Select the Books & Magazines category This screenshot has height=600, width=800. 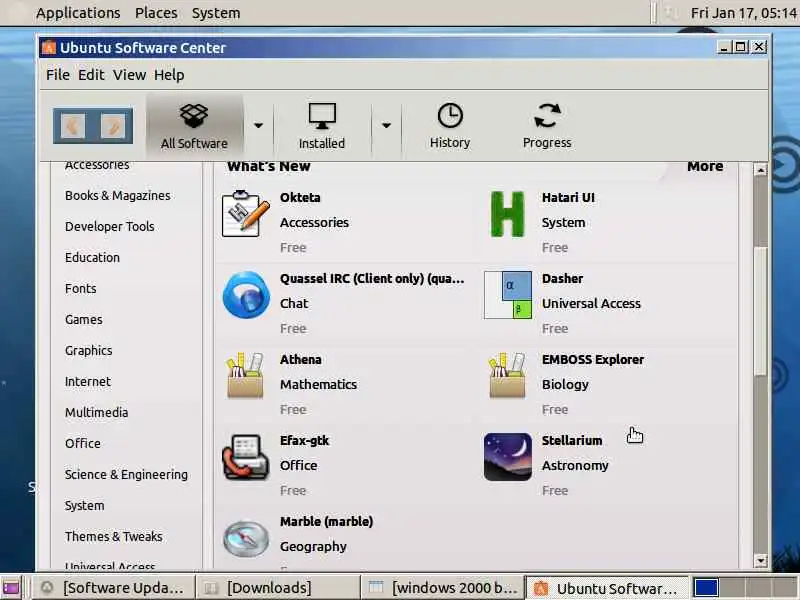tap(118, 196)
